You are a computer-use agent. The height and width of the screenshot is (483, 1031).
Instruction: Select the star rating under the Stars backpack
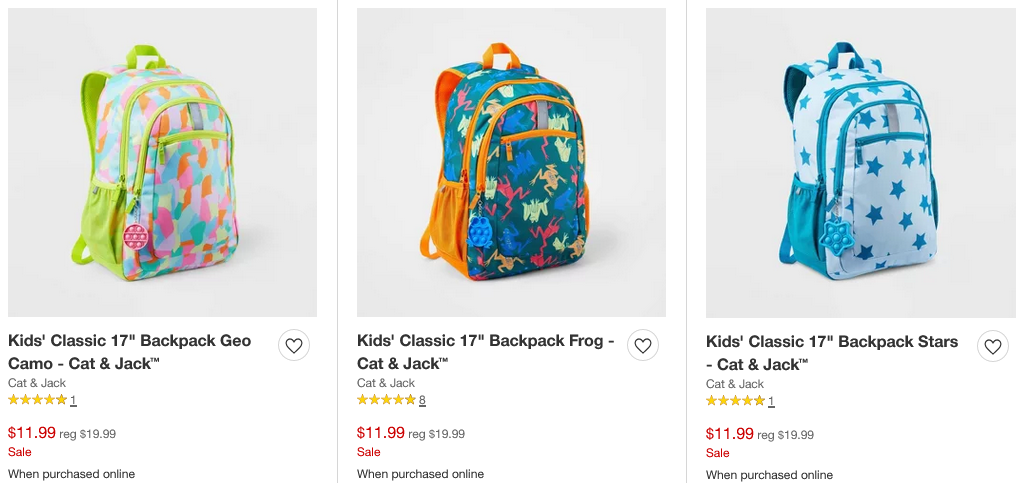[x=735, y=401]
